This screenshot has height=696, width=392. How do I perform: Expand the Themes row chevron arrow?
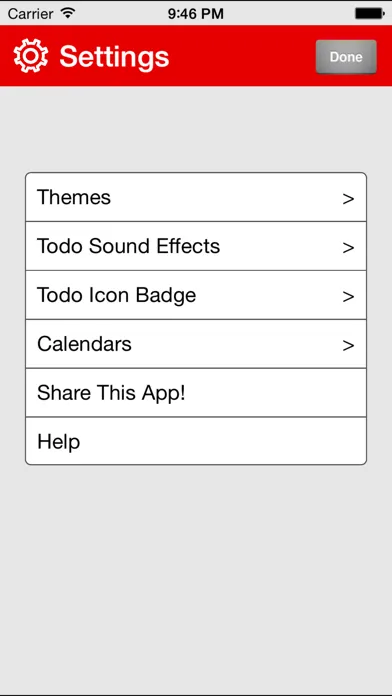click(348, 199)
